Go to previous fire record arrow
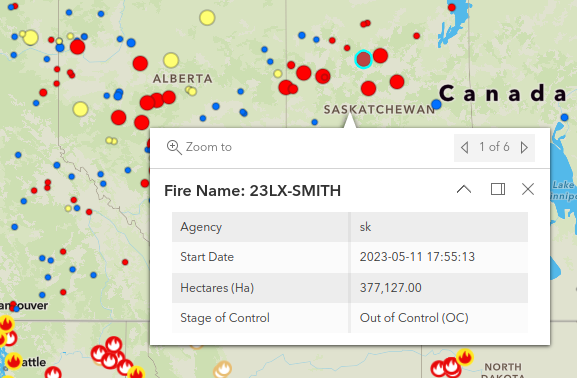577x378 pixels. (x=464, y=148)
